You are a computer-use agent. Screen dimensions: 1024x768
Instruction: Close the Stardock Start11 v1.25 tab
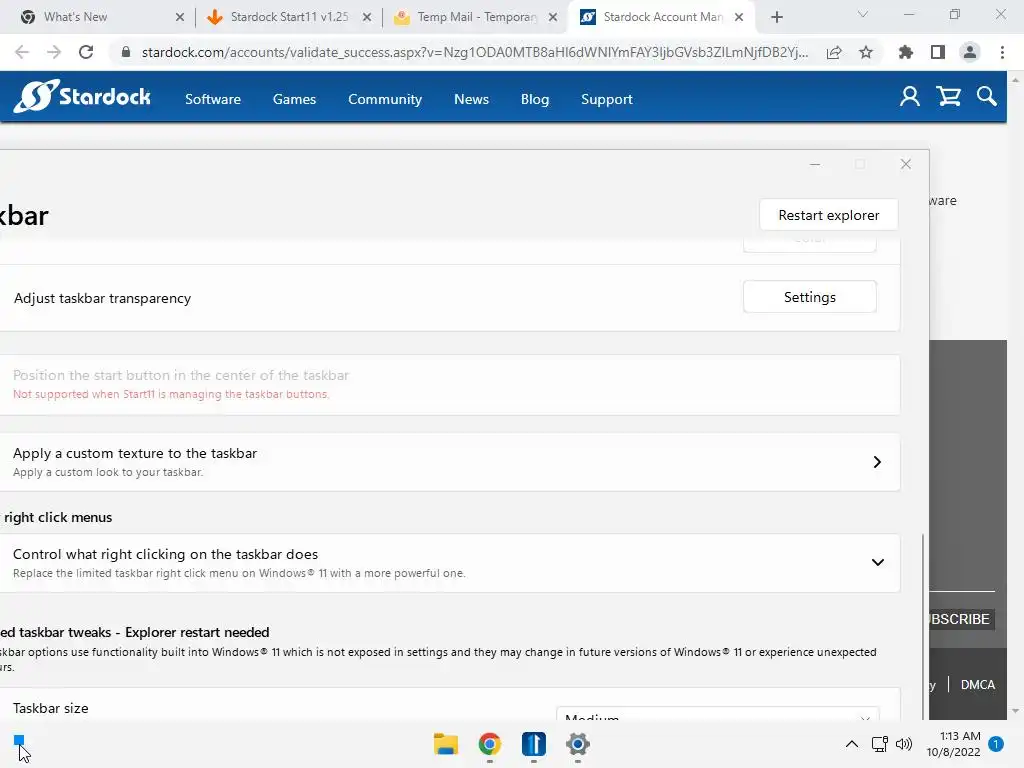[x=367, y=17]
